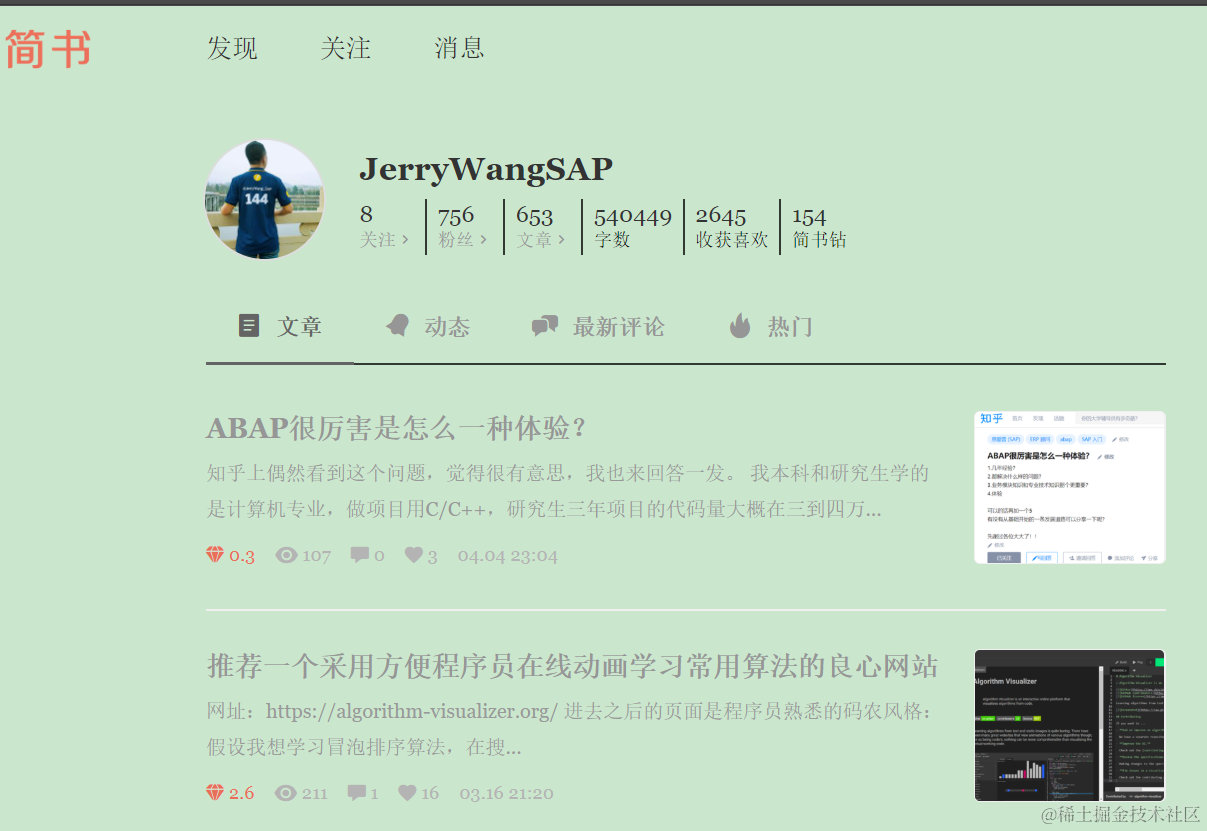Click the eye views icon beside 107
Screen dimensions: 1207x831
pyautogui.click(x=287, y=555)
